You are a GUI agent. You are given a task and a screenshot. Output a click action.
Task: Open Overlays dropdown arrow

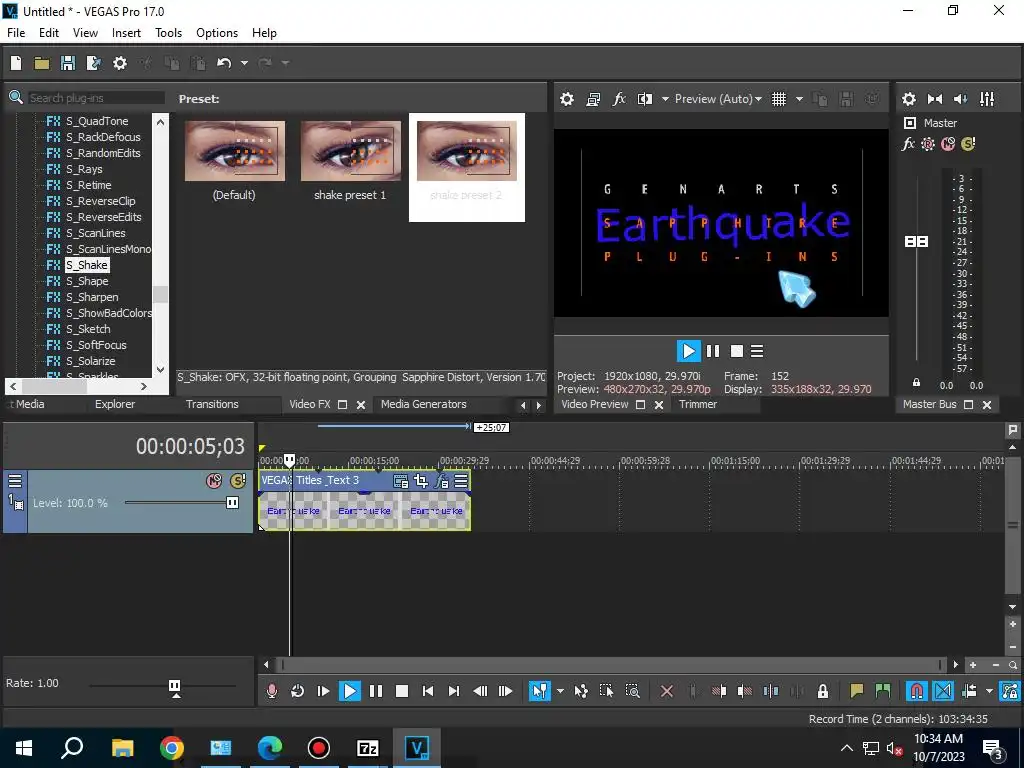pos(799,99)
